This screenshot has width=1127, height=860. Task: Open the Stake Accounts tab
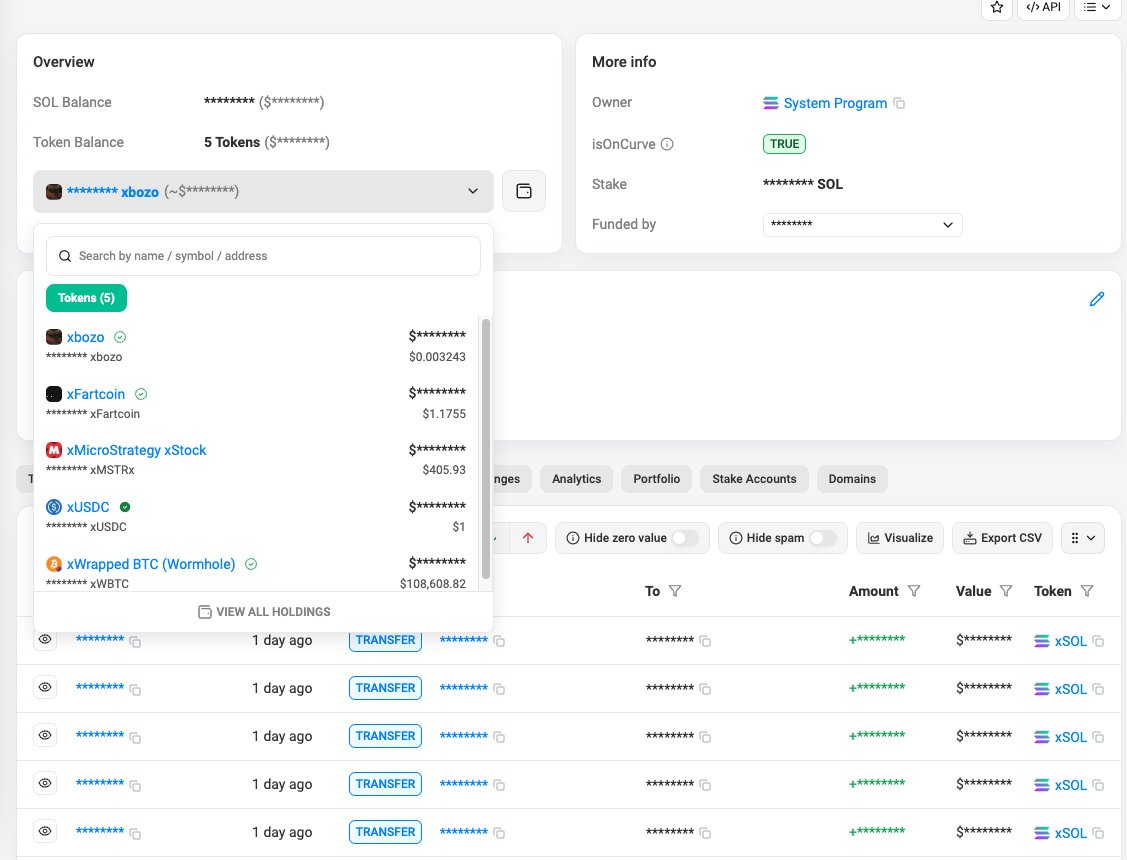pos(754,479)
